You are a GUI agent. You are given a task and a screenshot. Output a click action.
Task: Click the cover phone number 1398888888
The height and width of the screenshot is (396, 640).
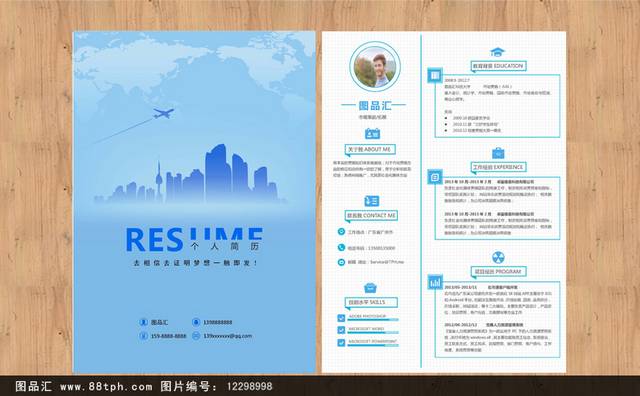(218, 322)
